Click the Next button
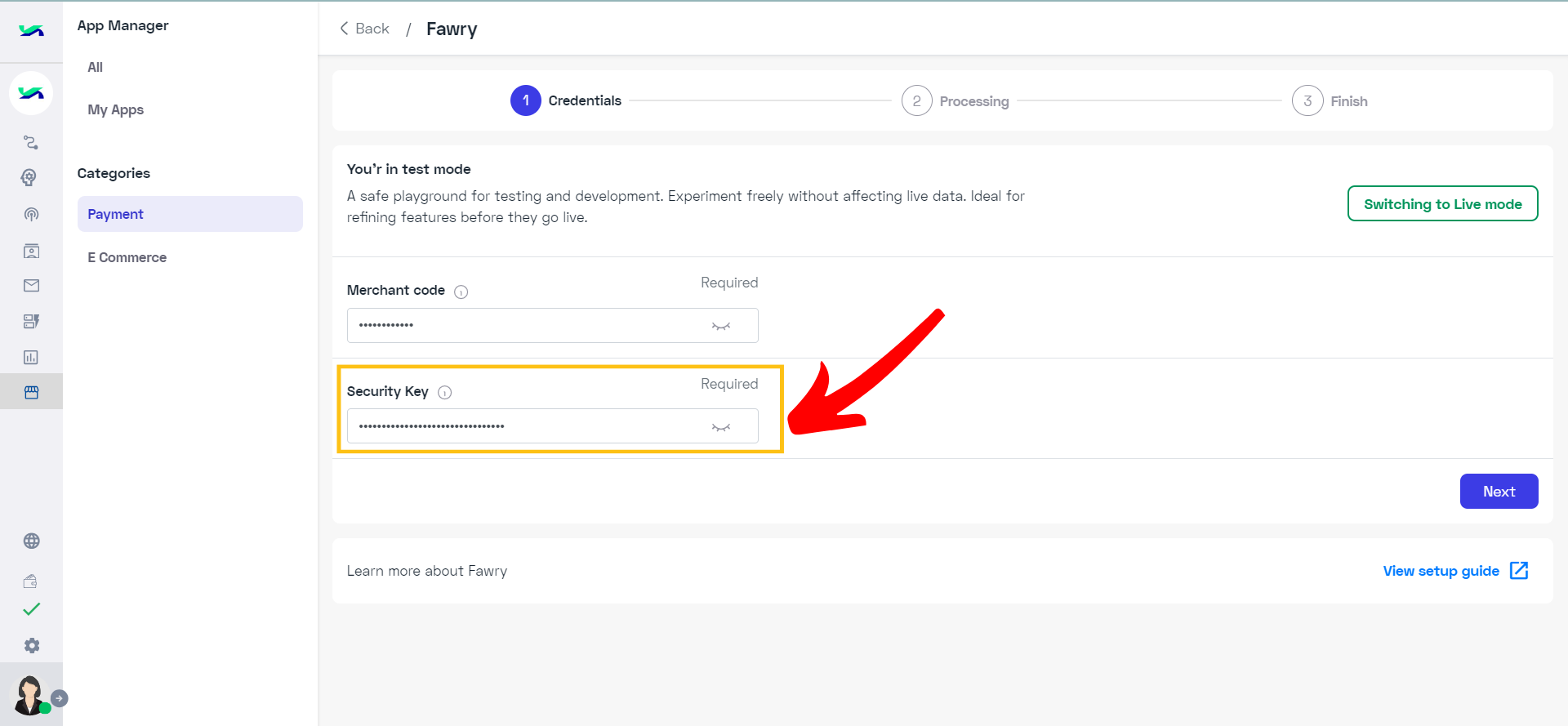Viewport: 1568px width, 726px height. point(1499,491)
